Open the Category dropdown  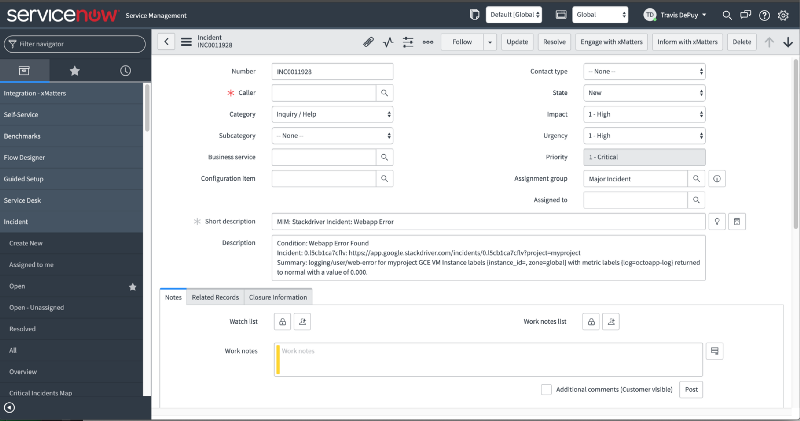click(x=332, y=114)
